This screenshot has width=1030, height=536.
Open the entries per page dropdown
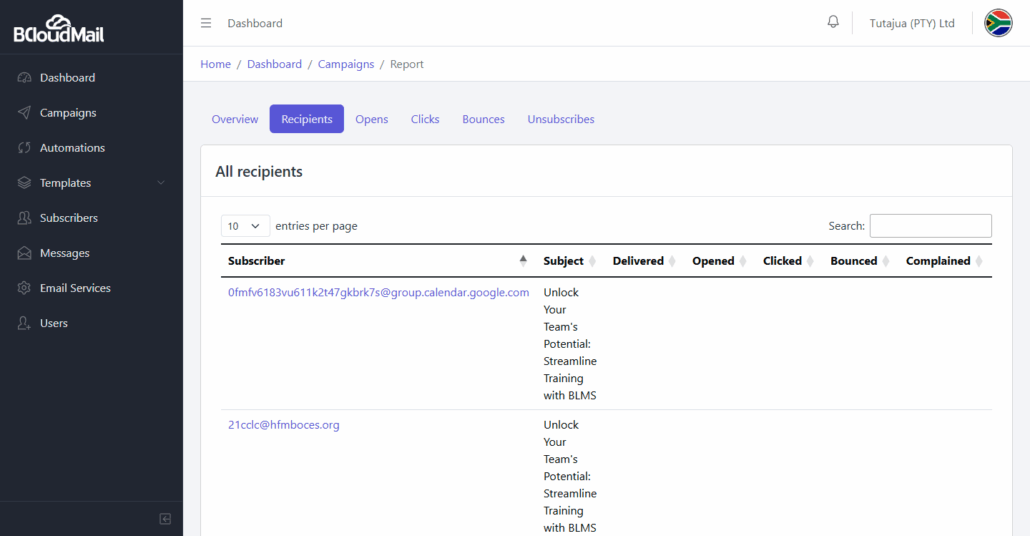coord(245,226)
